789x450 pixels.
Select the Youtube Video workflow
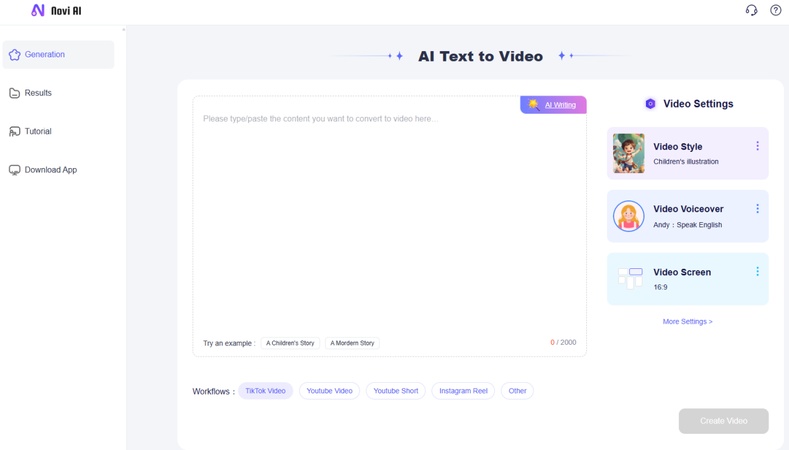(x=329, y=391)
